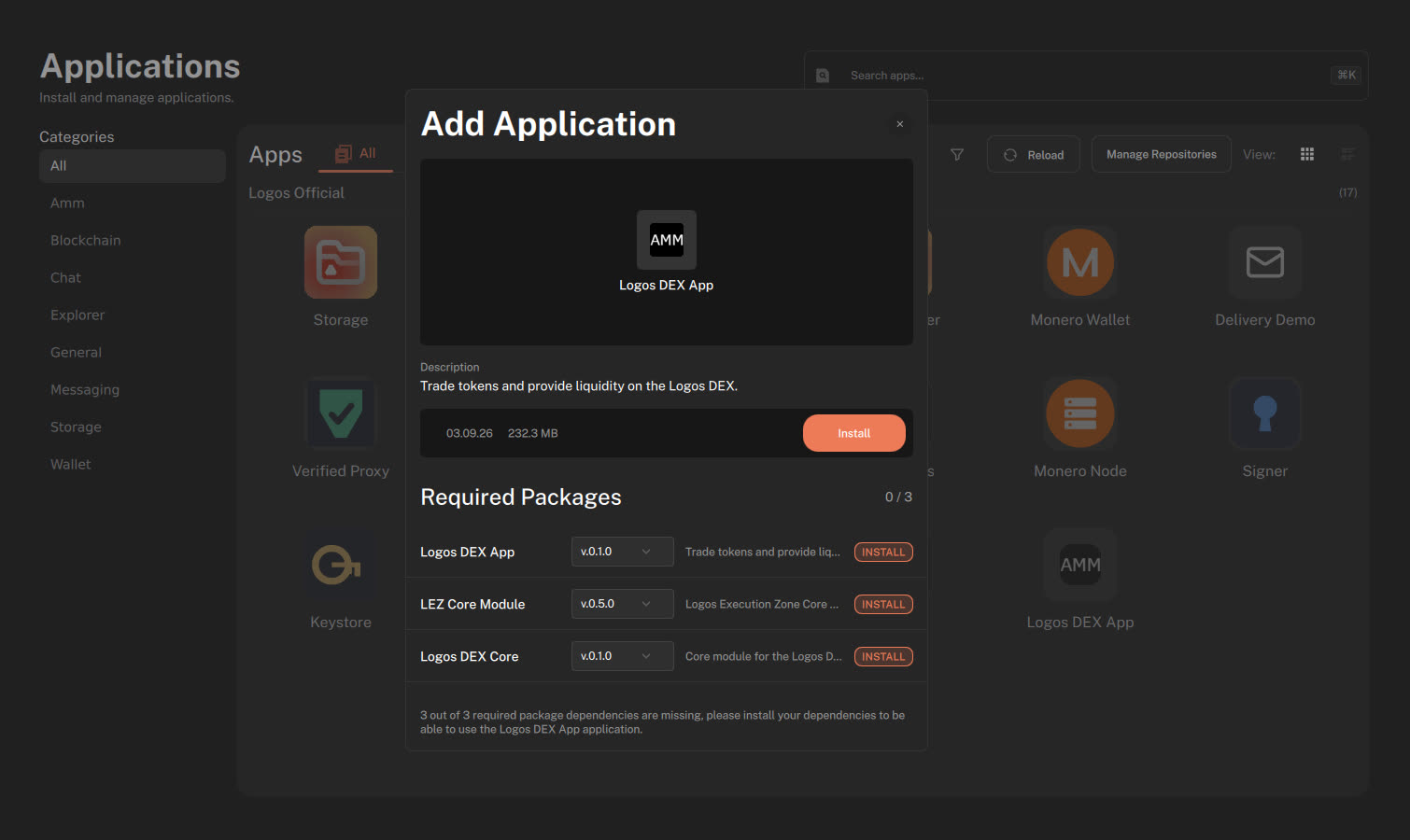Click the 232.3 MB size text
Image resolution: width=1410 pixels, height=840 pixels.
533,433
